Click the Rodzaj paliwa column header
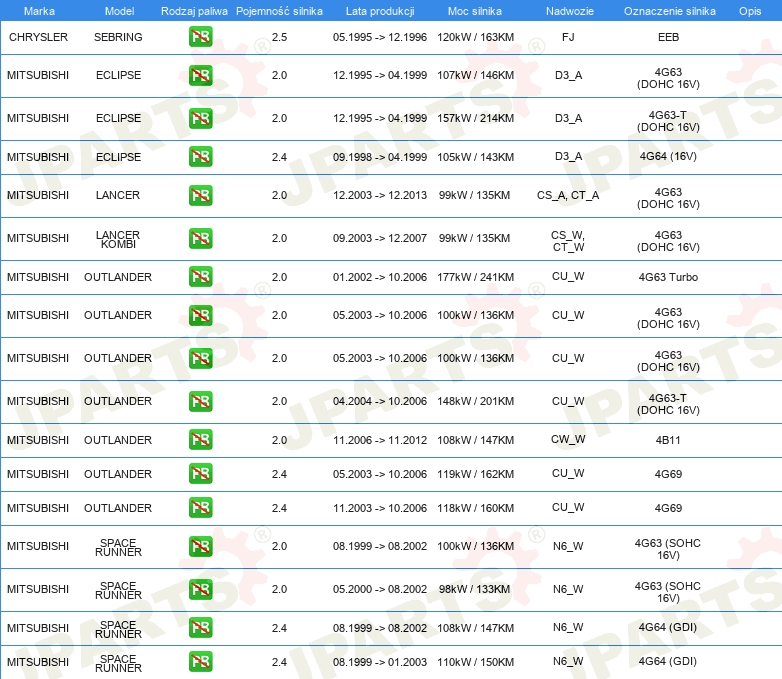This screenshot has height=679, width=782. (x=194, y=11)
